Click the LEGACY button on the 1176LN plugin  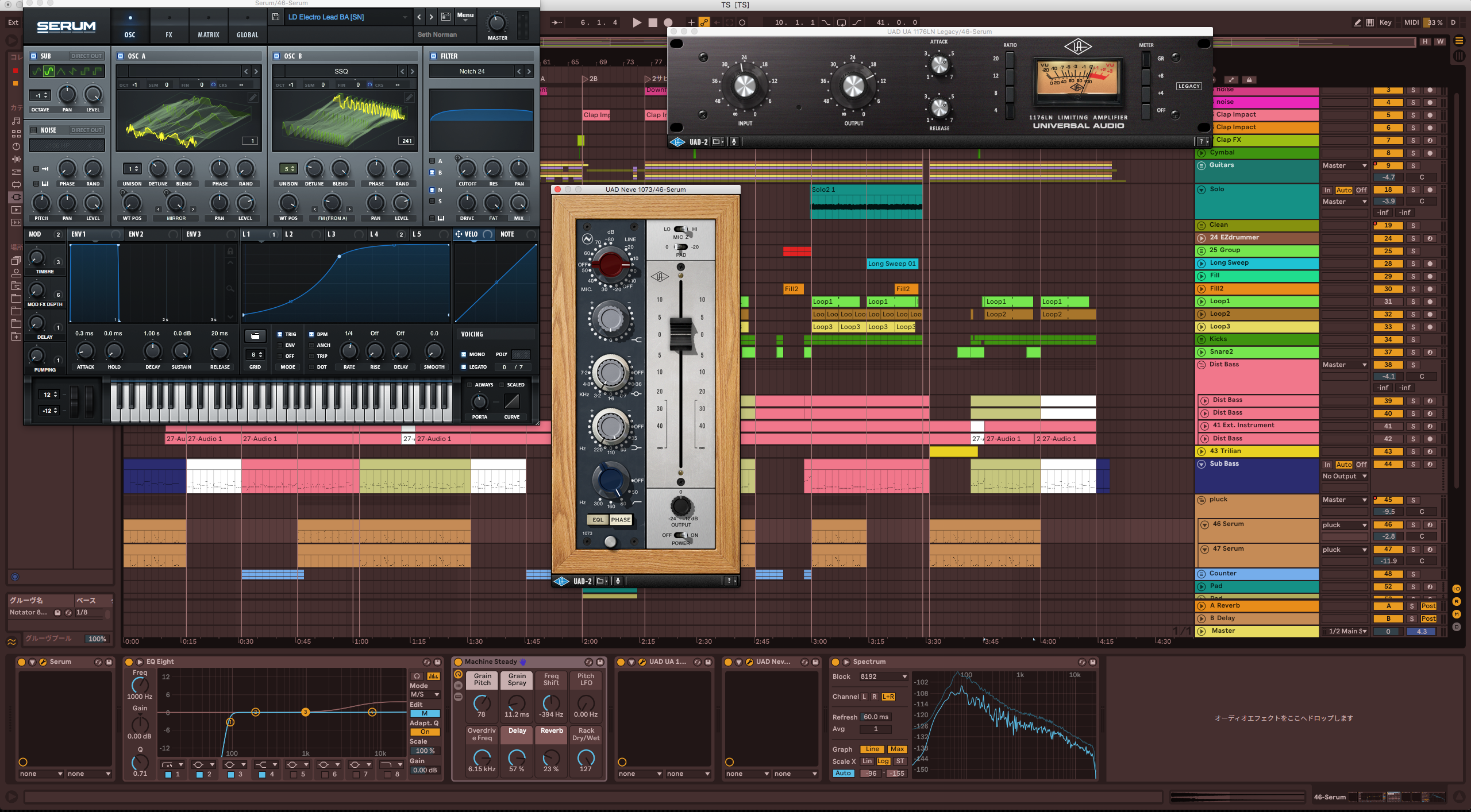click(1189, 86)
